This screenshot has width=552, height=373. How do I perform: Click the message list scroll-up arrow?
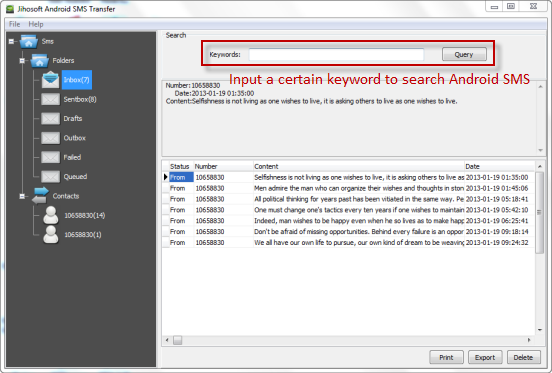coord(540,166)
